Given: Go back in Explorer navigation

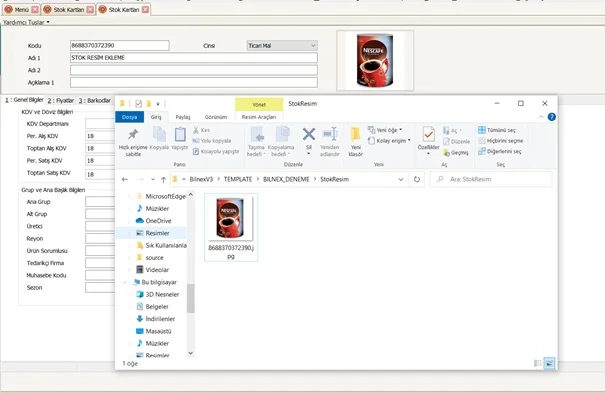Looking at the screenshot, I should pos(125,179).
